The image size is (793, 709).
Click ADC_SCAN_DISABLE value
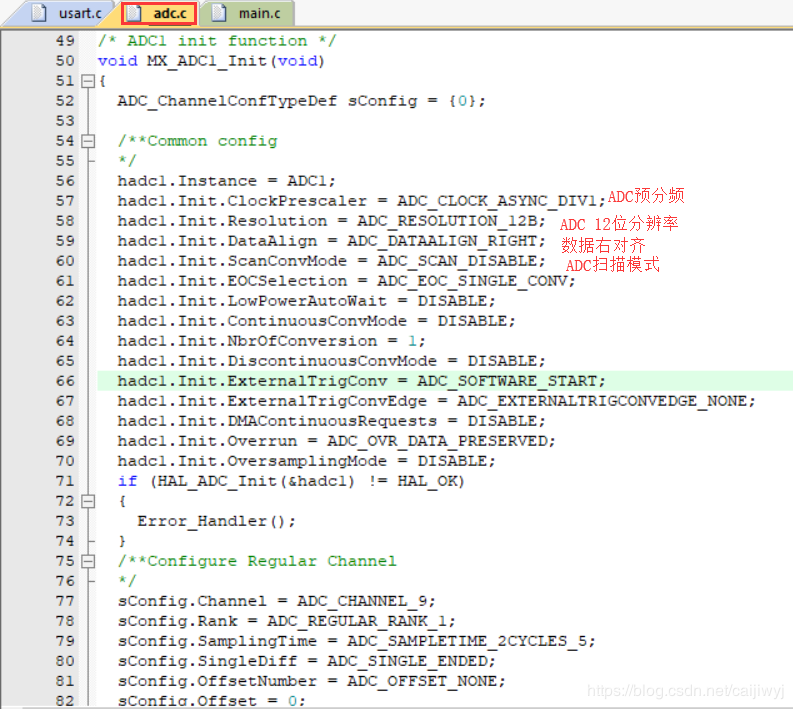coord(457,261)
